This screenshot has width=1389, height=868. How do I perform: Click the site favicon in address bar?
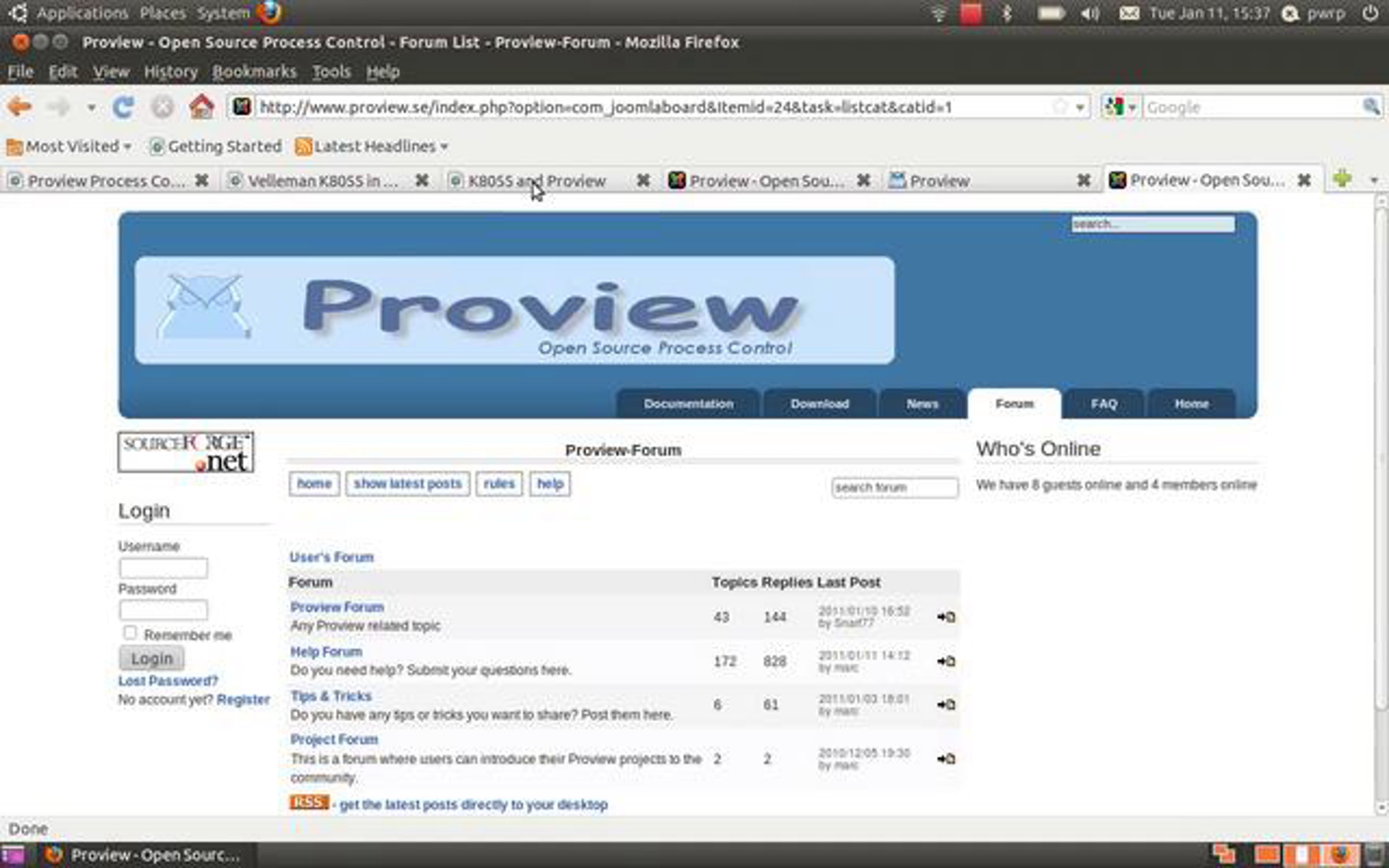(x=242, y=106)
